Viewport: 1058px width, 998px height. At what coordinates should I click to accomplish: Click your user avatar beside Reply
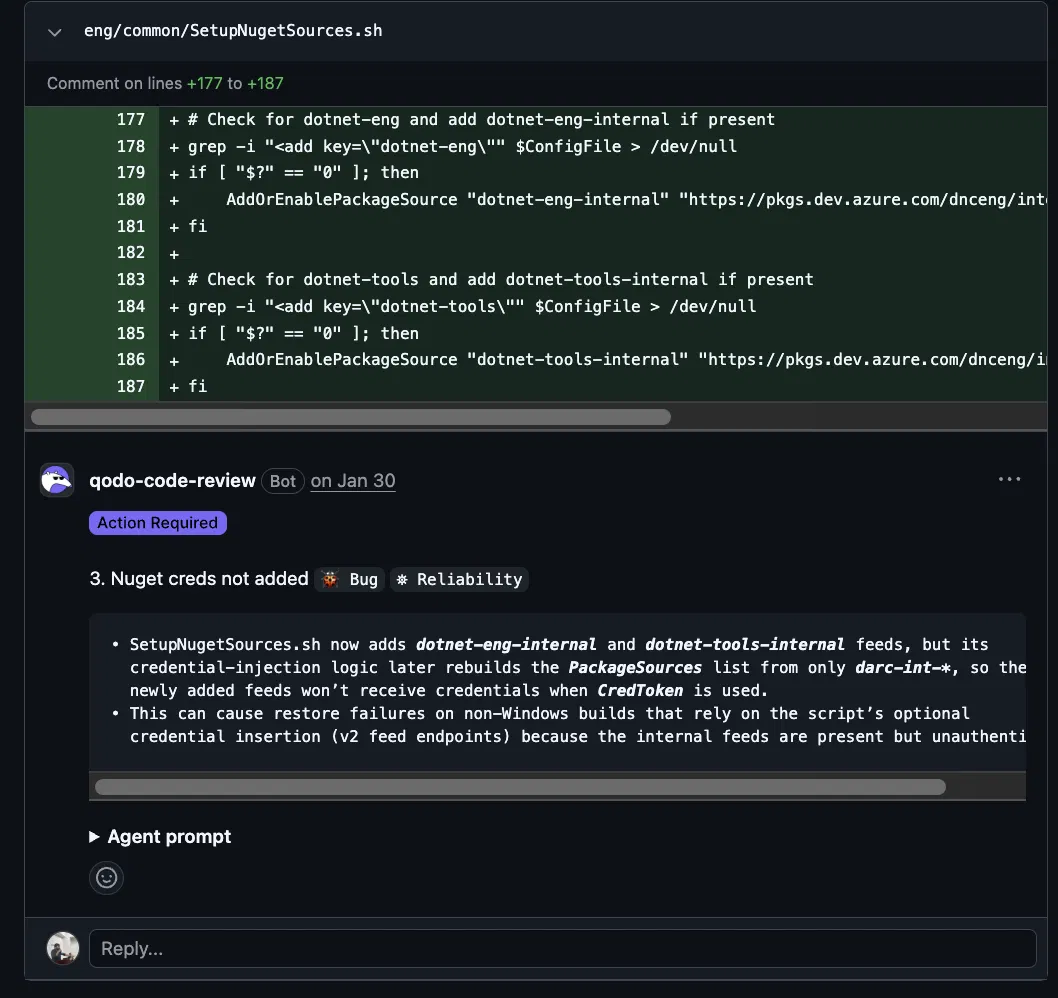coord(63,948)
